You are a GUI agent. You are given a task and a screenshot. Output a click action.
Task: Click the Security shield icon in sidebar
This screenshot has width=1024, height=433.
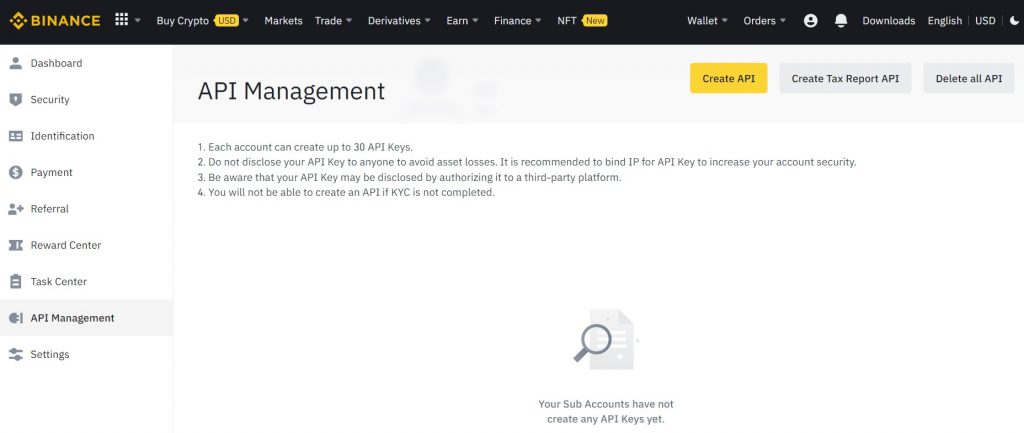15,100
